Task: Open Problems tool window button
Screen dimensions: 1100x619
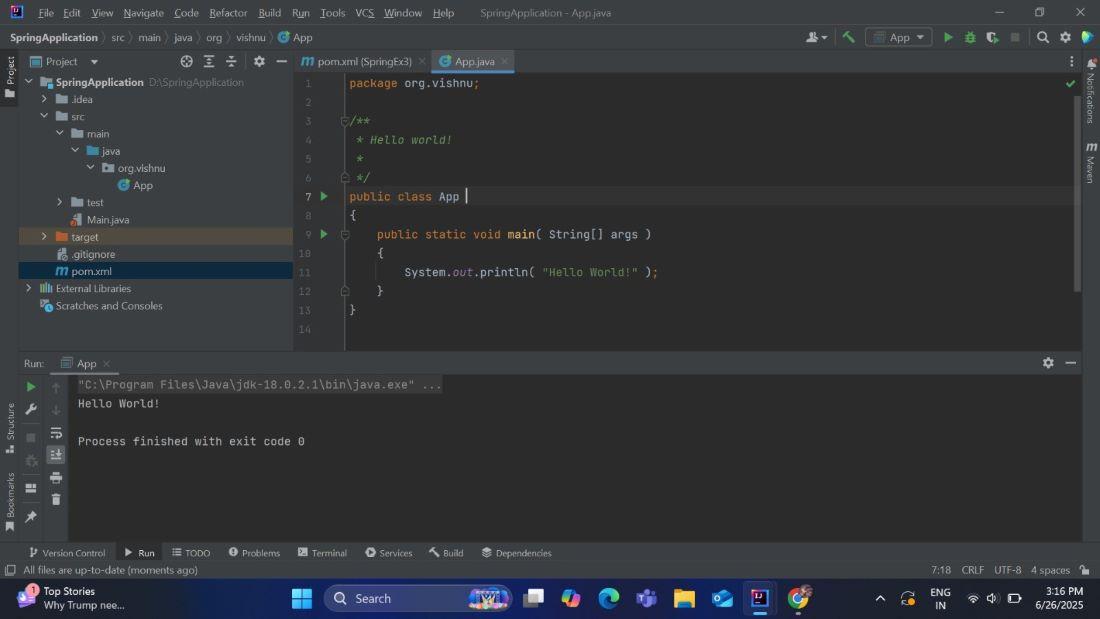Action: click(x=254, y=552)
